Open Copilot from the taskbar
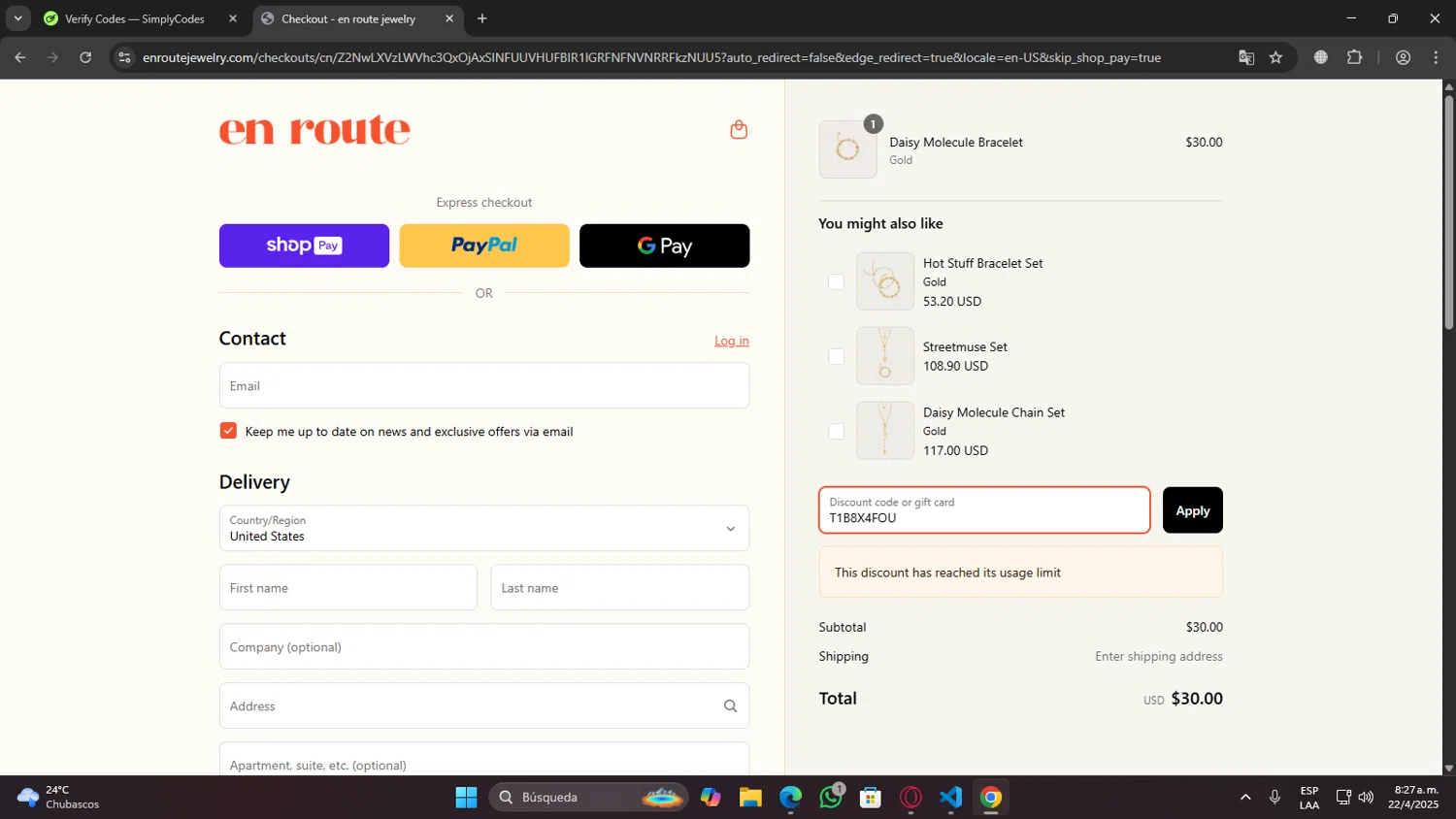 tap(711, 798)
